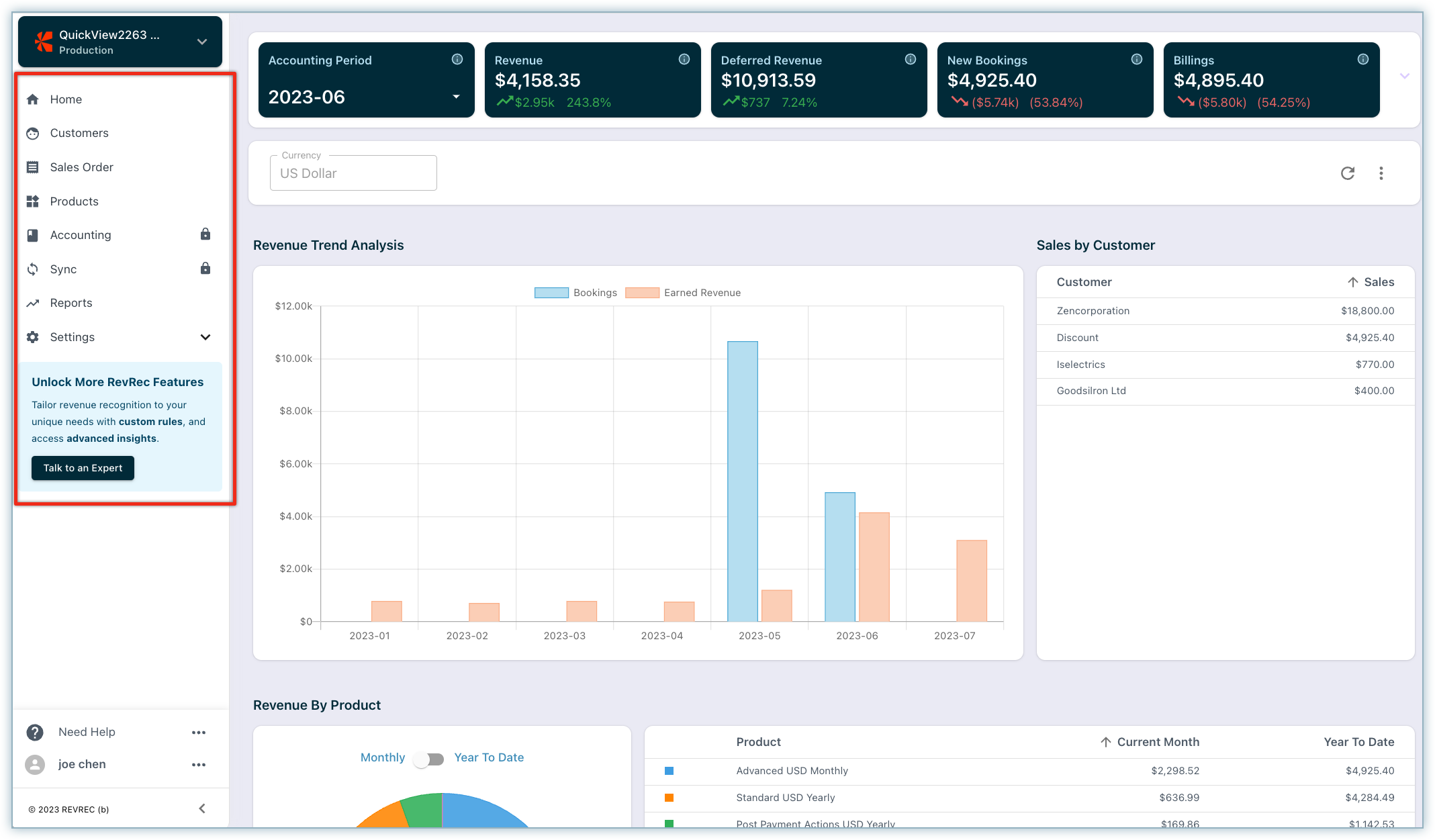This screenshot has height=840, width=1435.
Task: Open the Products menu item
Action: pos(74,201)
